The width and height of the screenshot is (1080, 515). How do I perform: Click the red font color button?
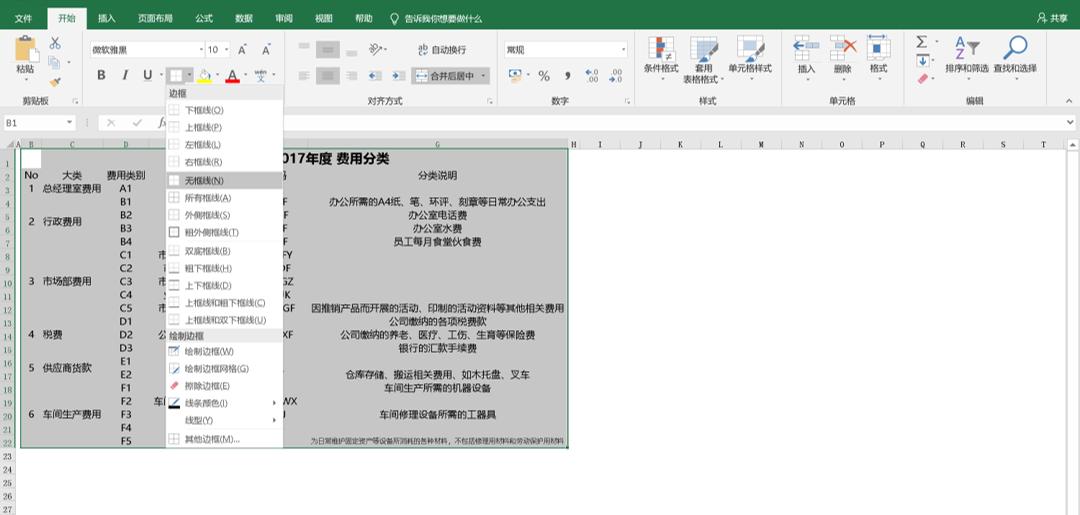233,75
